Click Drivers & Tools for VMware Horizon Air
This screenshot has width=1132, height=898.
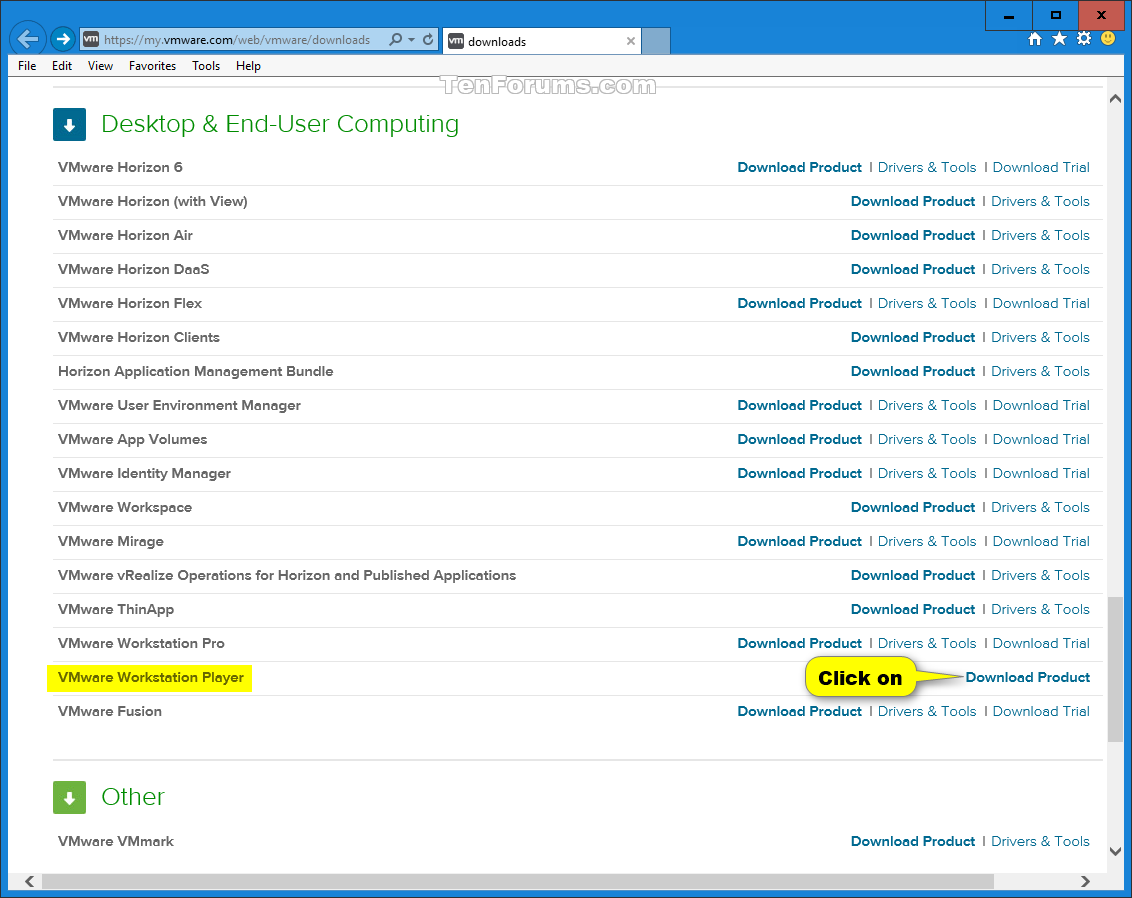(1040, 235)
